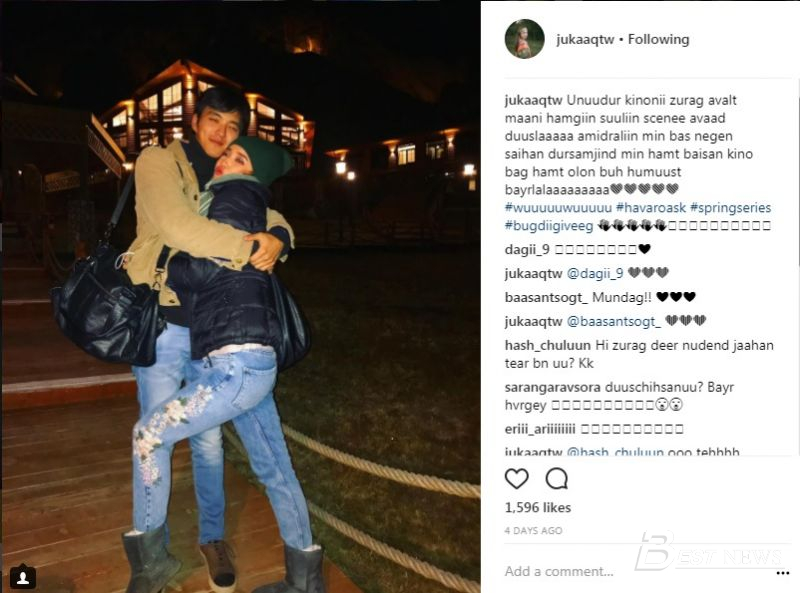Visit hash_chuluun commenter profile

[547, 345]
